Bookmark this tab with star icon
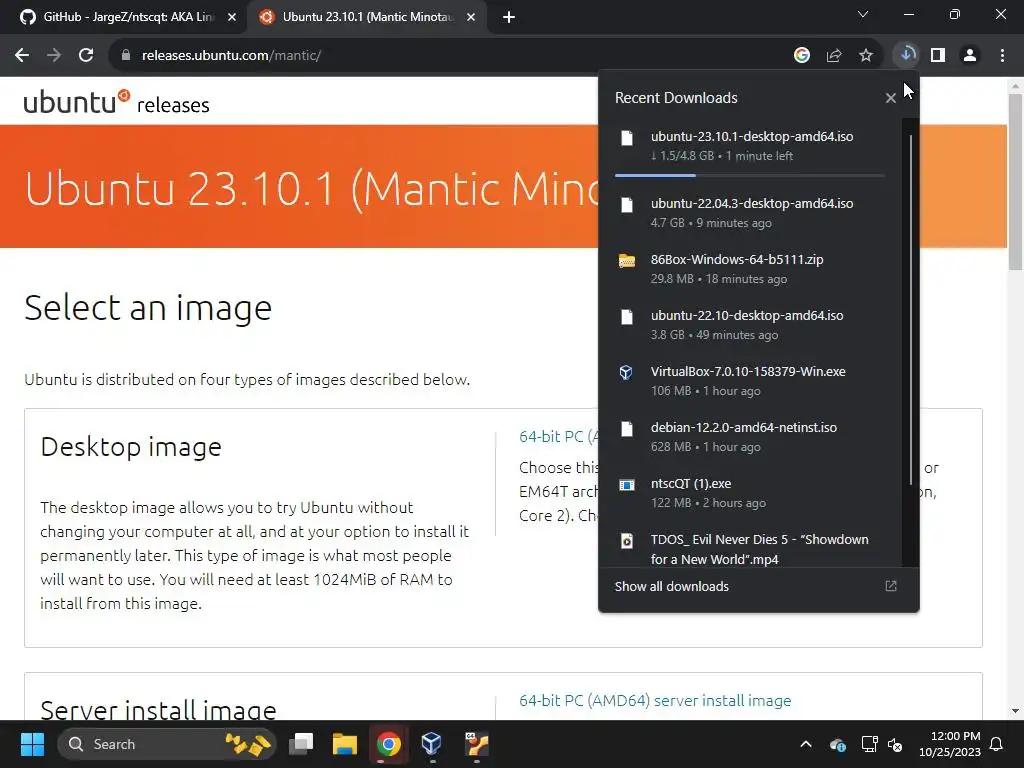The height and width of the screenshot is (768, 1024). 865,56
